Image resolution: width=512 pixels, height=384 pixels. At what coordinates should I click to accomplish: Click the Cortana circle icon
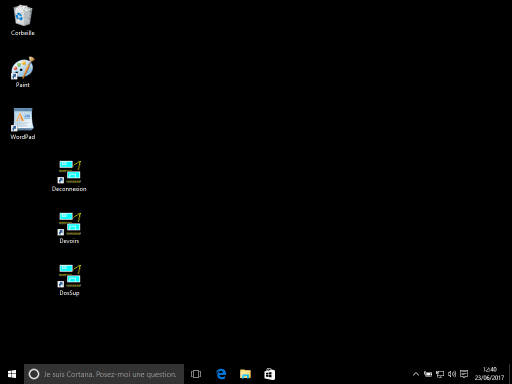coord(34,374)
